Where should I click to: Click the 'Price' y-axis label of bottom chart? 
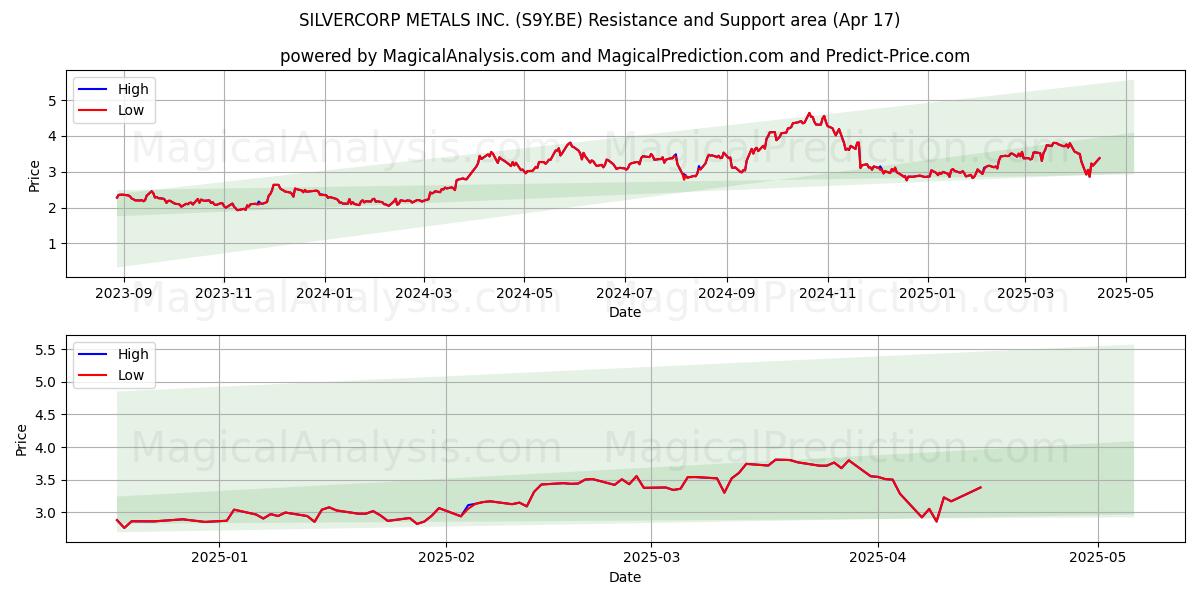(22, 440)
